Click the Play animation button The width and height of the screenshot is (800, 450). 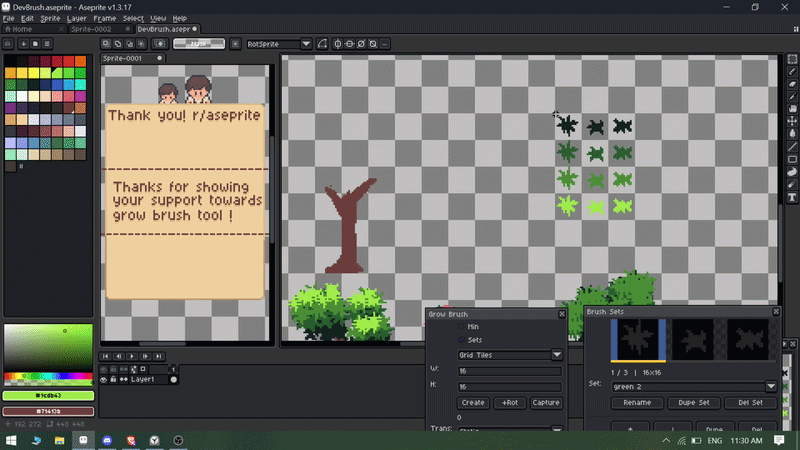click(x=132, y=356)
